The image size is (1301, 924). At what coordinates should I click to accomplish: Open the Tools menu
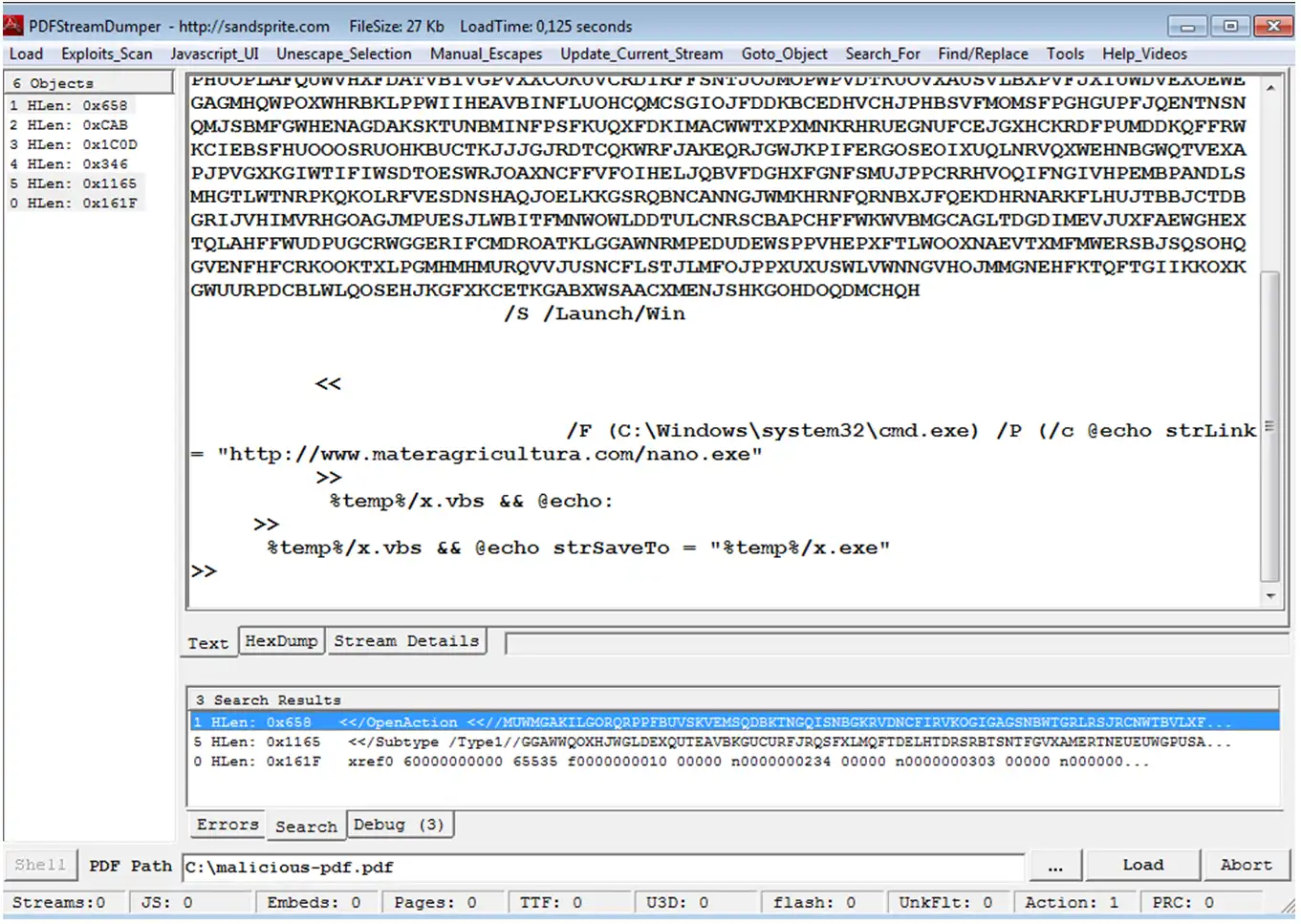(1065, 54)
